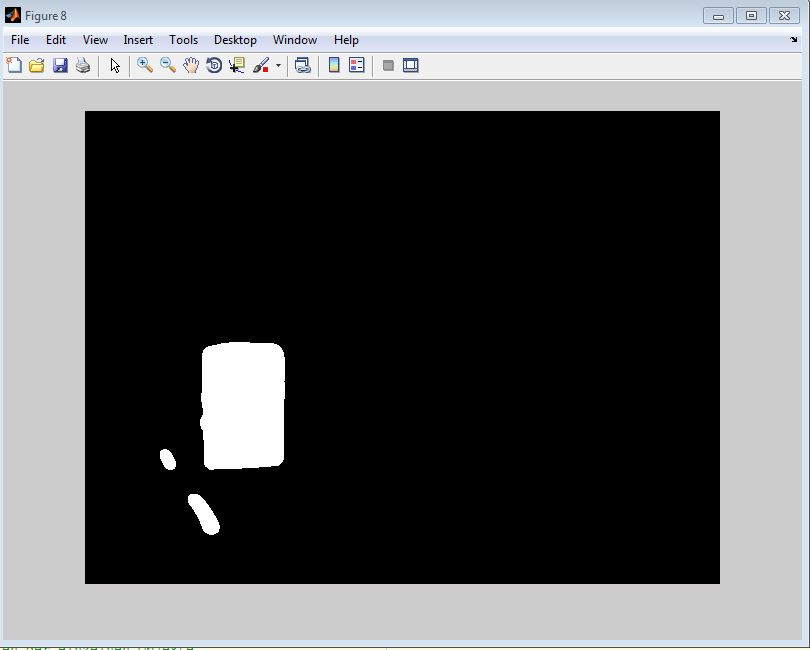The width and height of the screenshot is (810, 650).
Task: Open the Desktop menu
Action: tap(235, 40)
